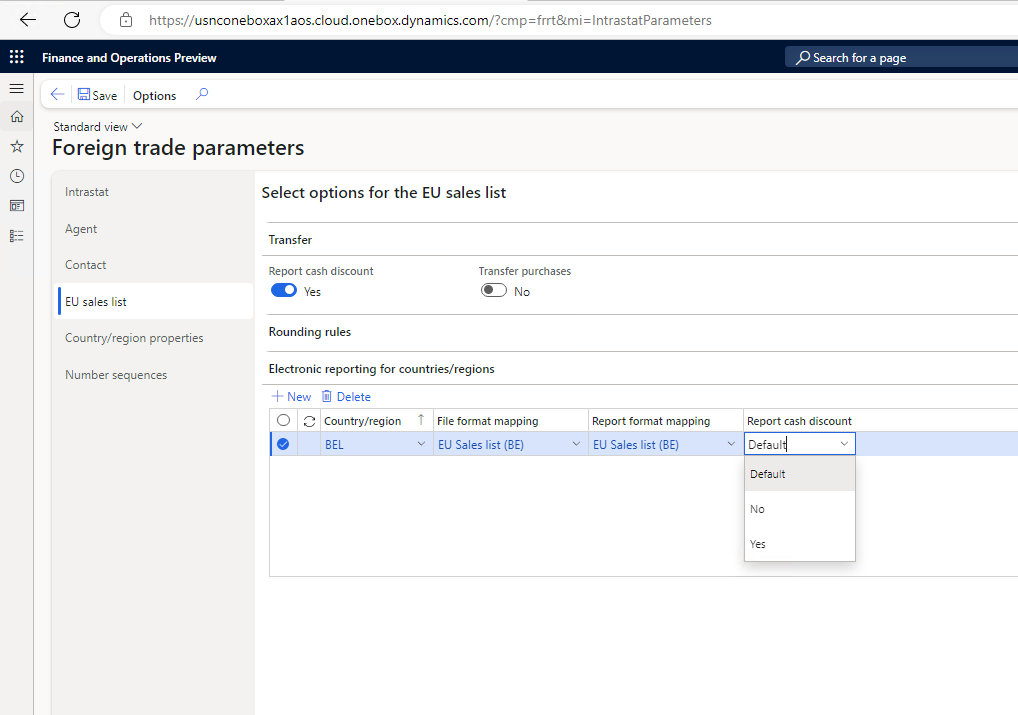Open Report format mapping dropdown arrow
Screen dimensions: 1018x715
coord(731,444)
